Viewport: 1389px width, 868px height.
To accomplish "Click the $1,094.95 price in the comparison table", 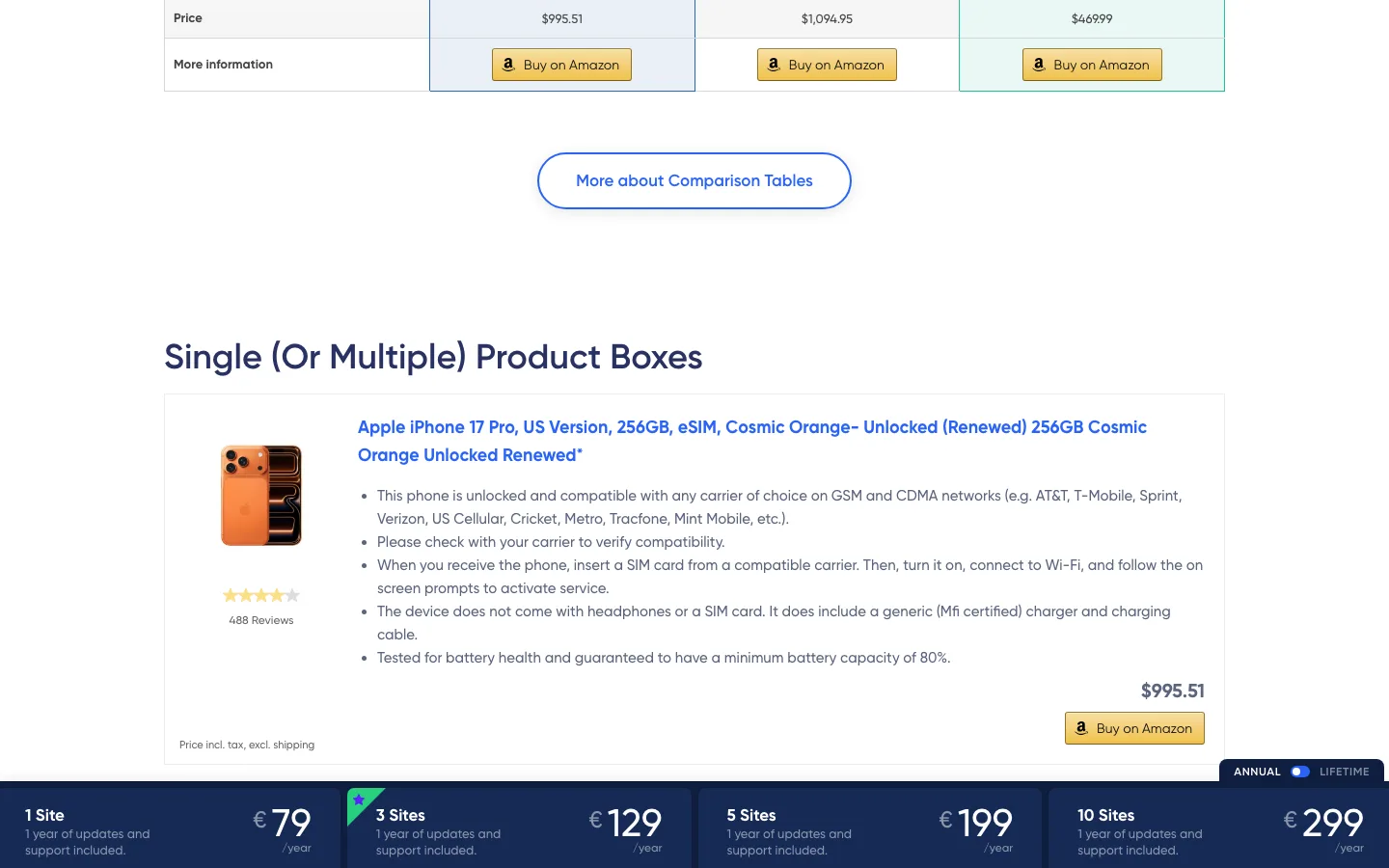I will pyautogui.click(x=827, y=18).
